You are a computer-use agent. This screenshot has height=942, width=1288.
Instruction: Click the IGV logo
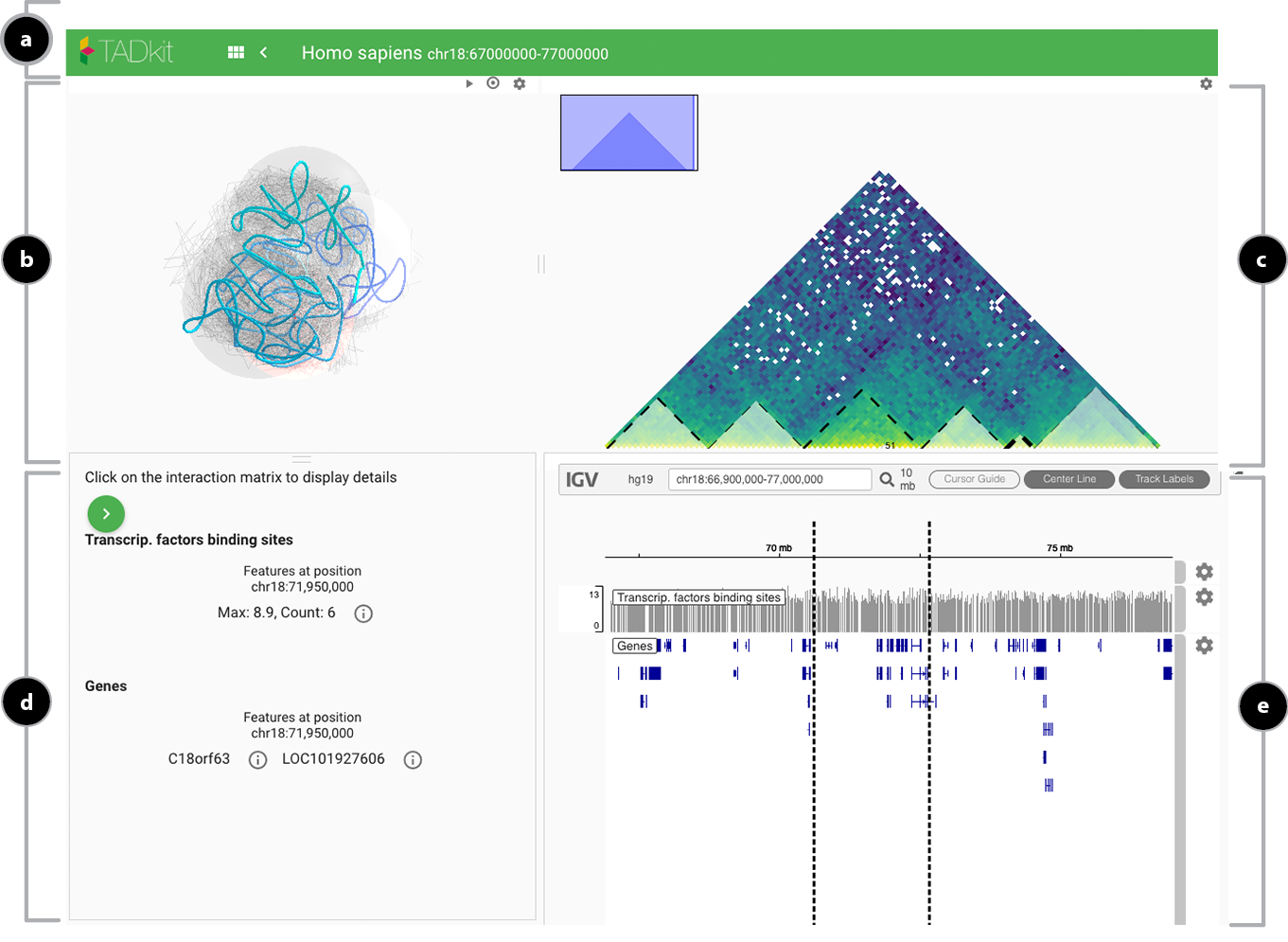582,480
